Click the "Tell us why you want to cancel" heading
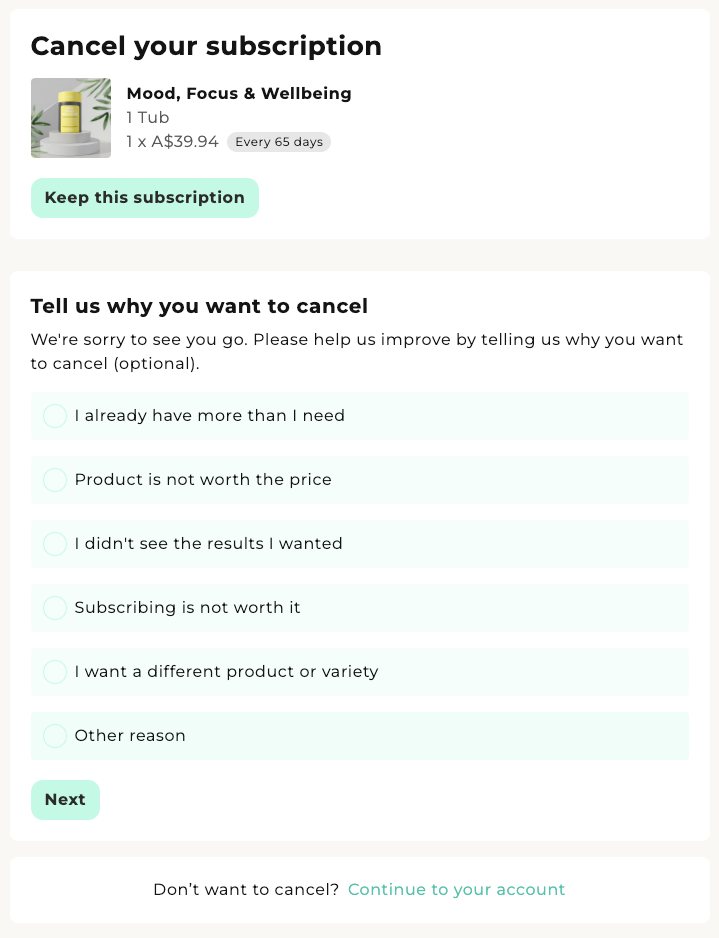 click(x=199, y=306)
